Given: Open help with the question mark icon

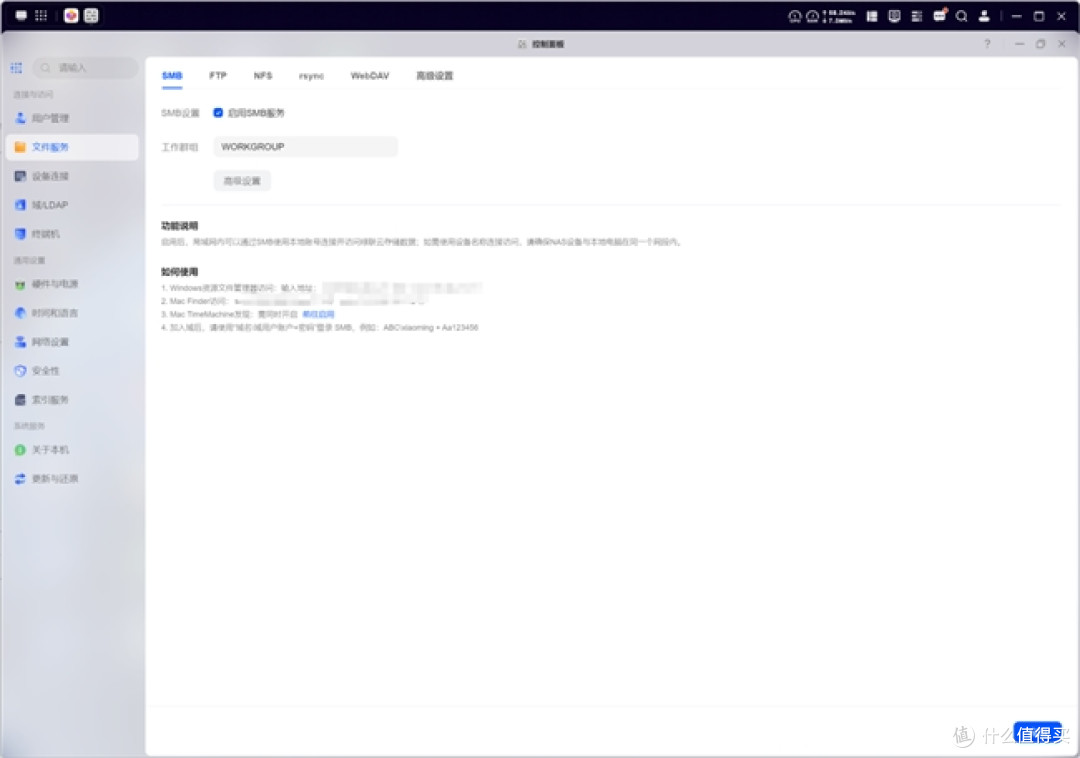Looking at the screenshot, I should [987, 43].
